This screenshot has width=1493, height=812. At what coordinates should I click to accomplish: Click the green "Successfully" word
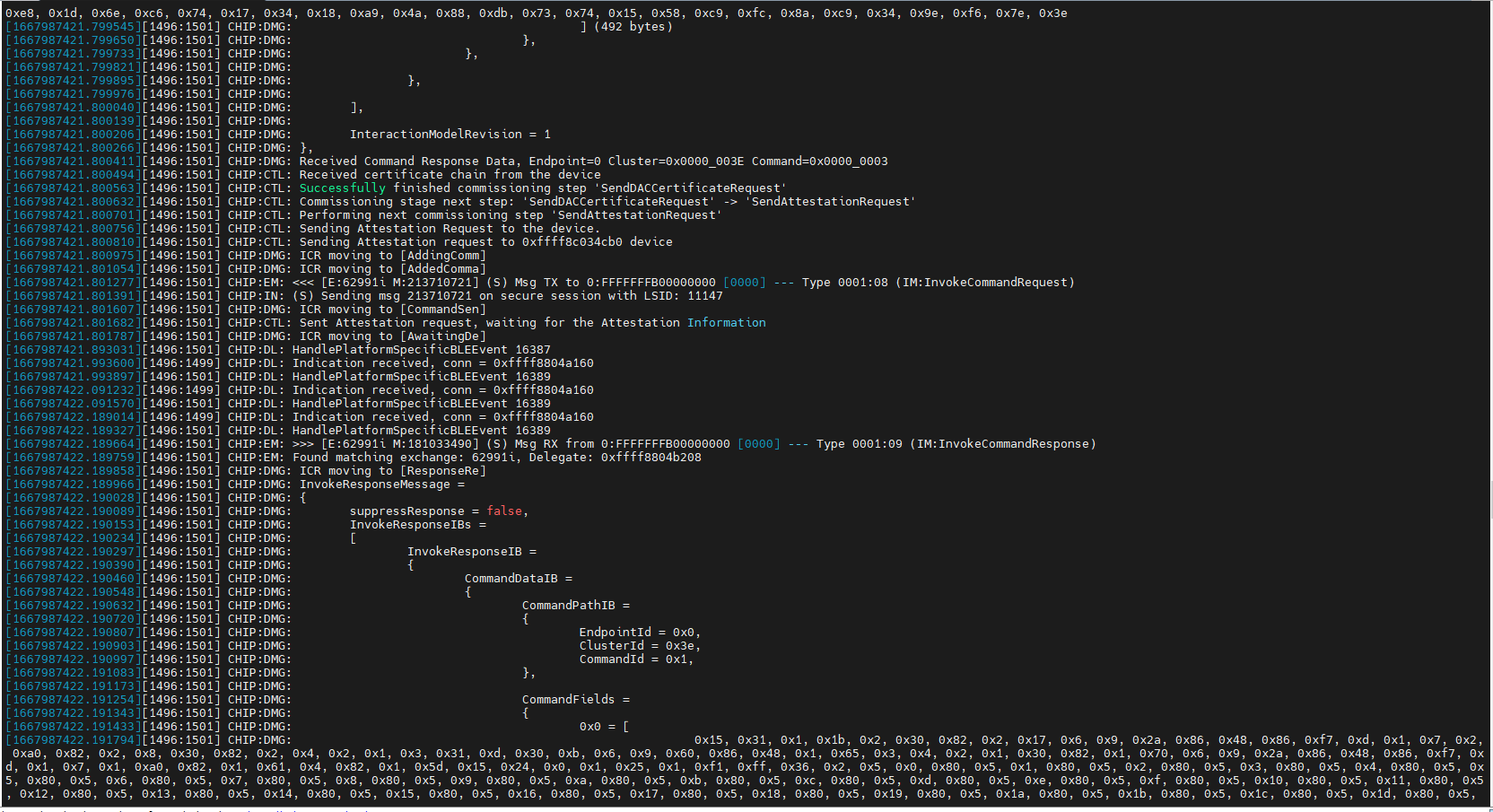[x=343, y=188]
